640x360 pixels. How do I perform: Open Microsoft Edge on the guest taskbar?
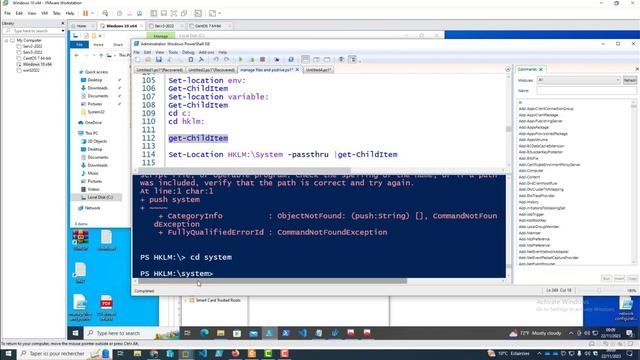click(204, 333)
